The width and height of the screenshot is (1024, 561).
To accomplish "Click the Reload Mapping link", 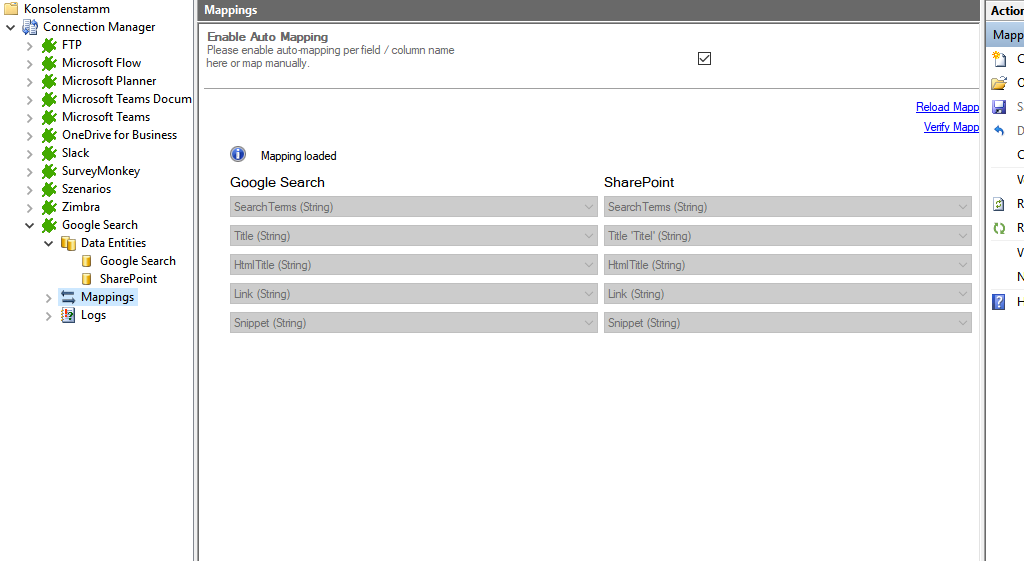I will (946, 107).
